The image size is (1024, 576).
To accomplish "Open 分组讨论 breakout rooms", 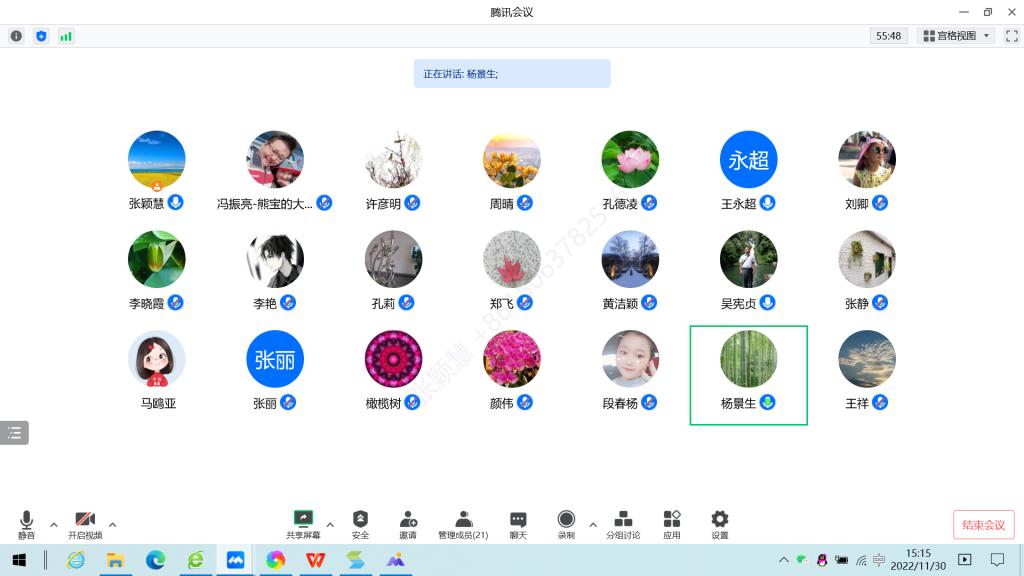I will coord(623,524).
